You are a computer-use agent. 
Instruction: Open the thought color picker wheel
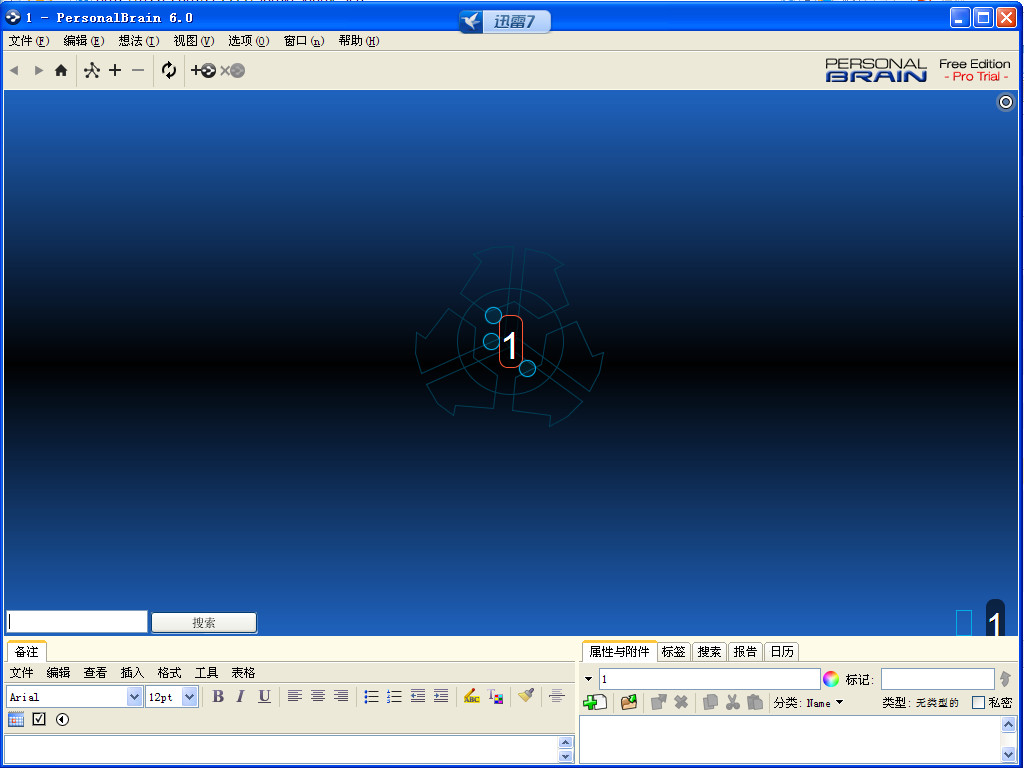click(x=831, y=678)
